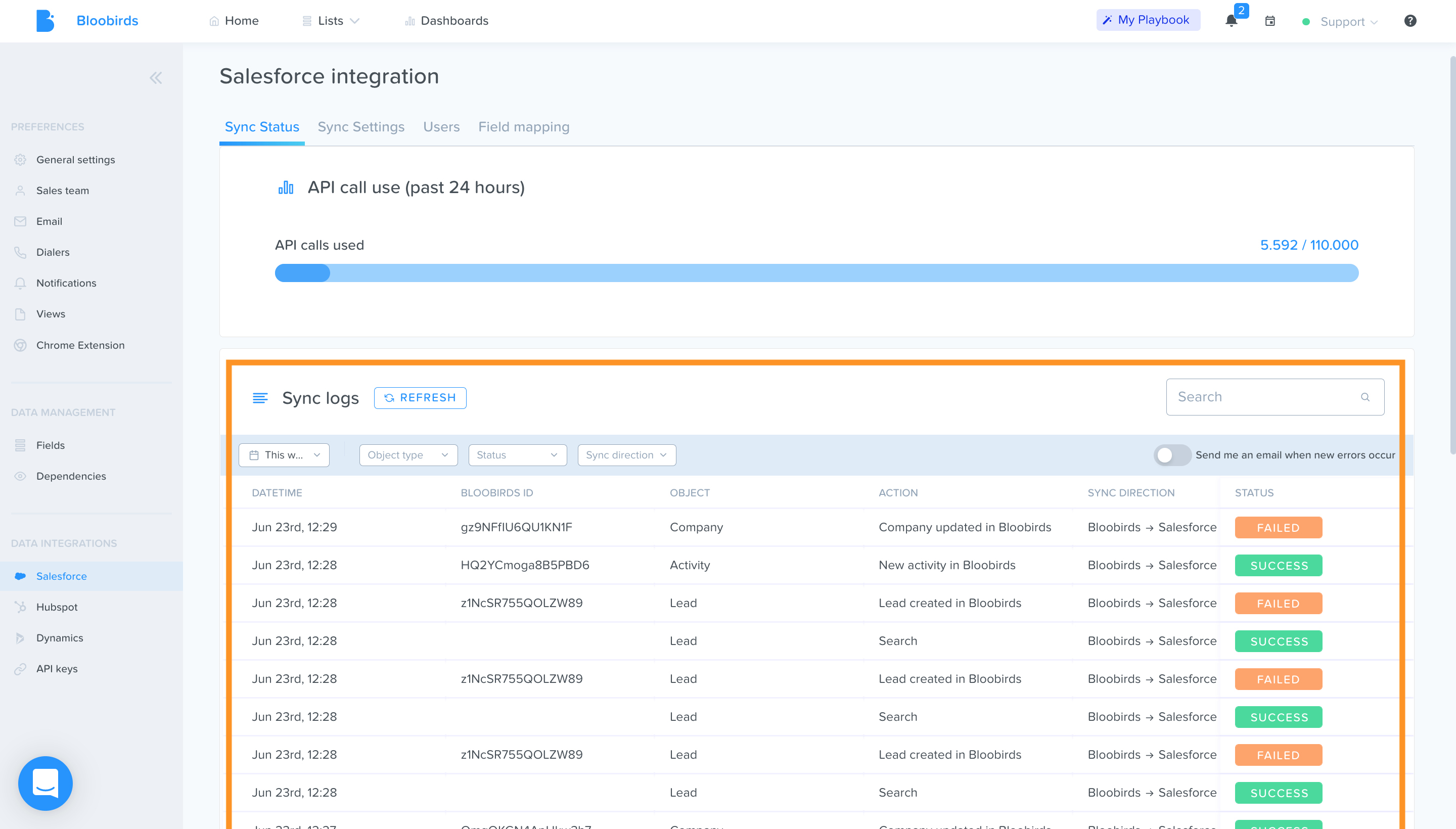Switch to the Sync Settings tab

tap(361, 127)
